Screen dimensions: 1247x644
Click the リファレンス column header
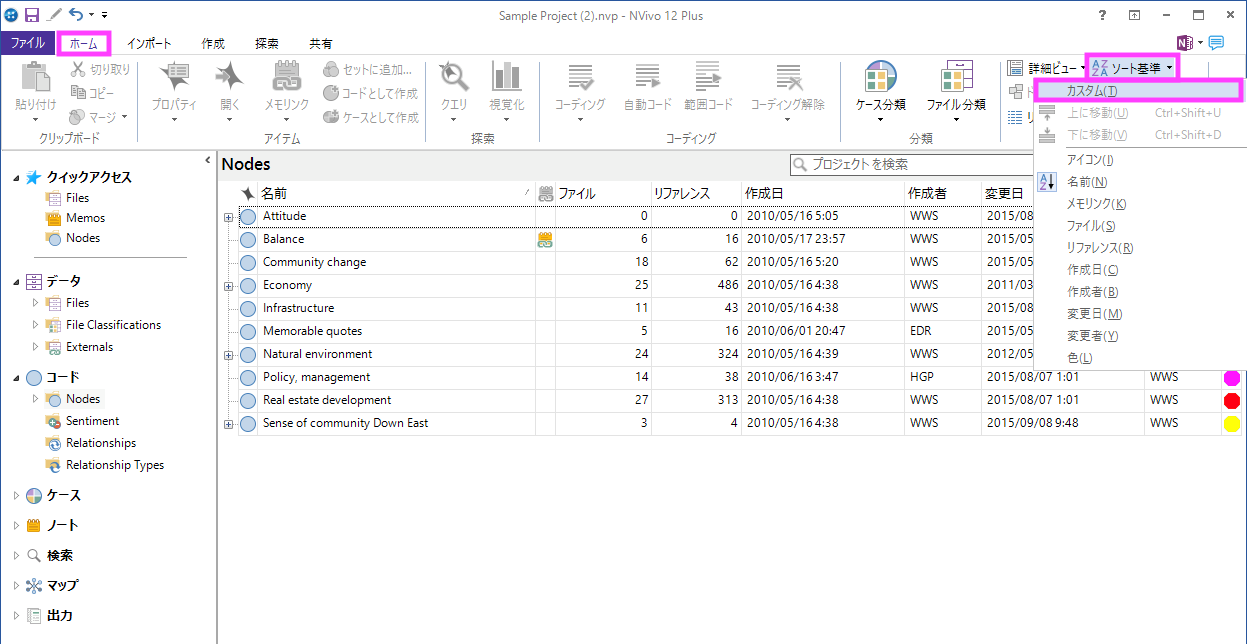tap(682, 194)
